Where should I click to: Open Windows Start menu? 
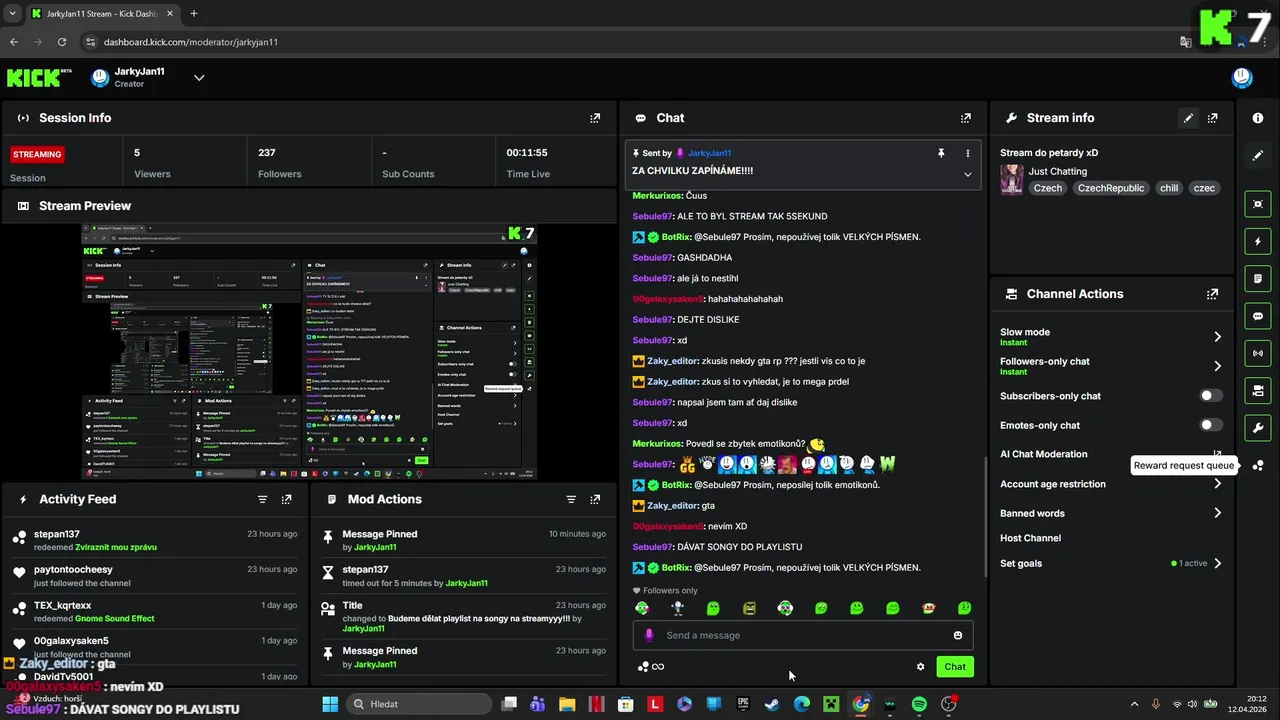point(330,704)
